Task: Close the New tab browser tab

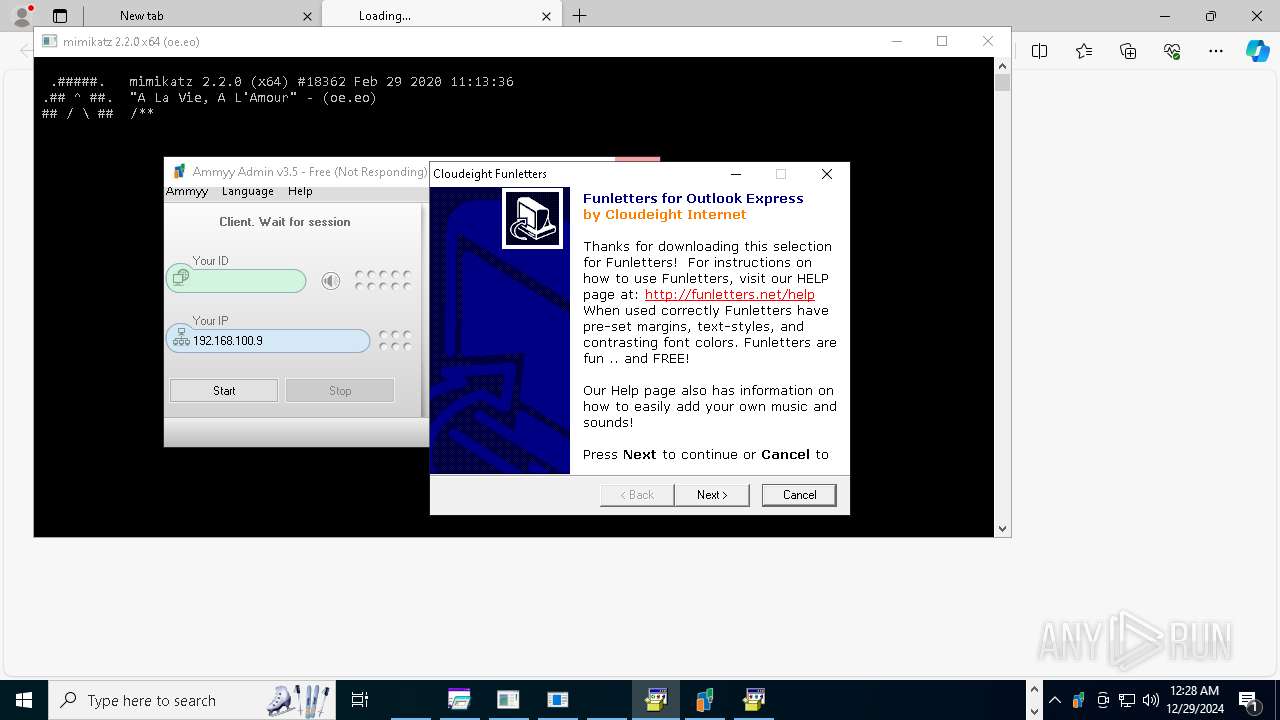Action: (x=307, y=16)
